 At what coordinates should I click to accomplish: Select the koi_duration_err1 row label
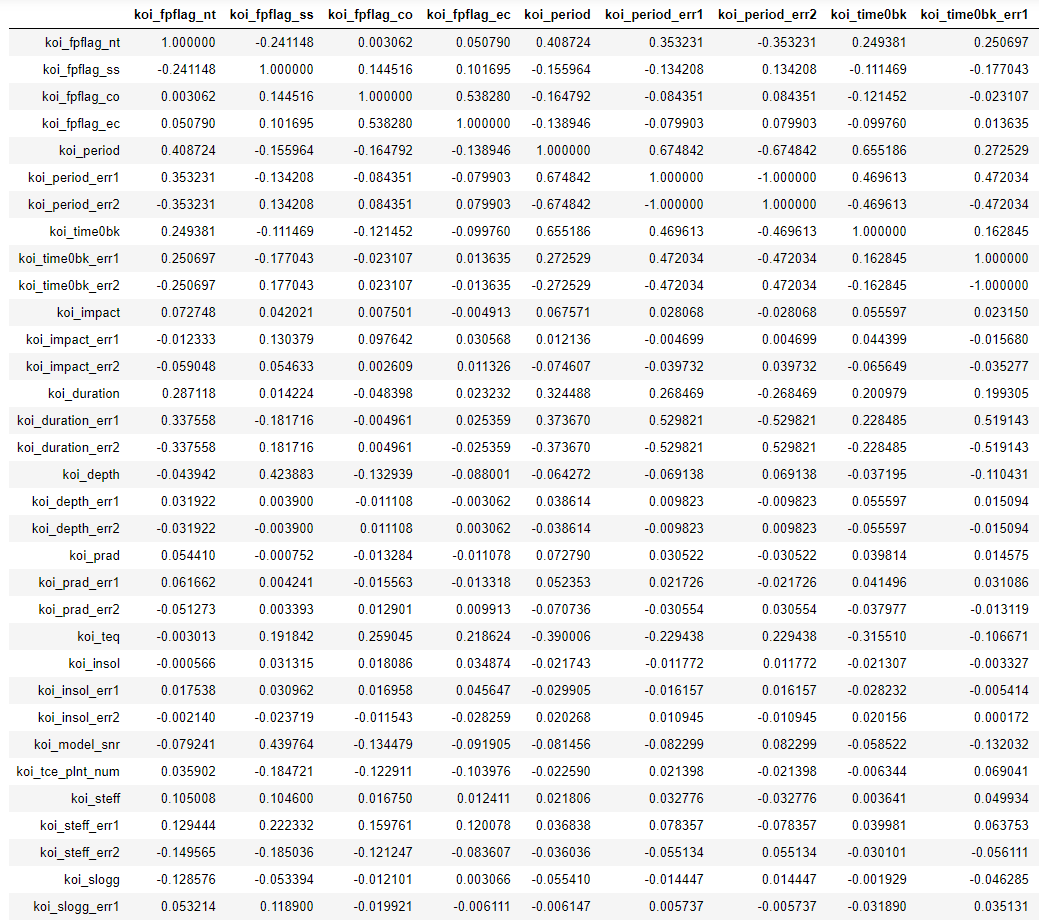click(69, 421)
